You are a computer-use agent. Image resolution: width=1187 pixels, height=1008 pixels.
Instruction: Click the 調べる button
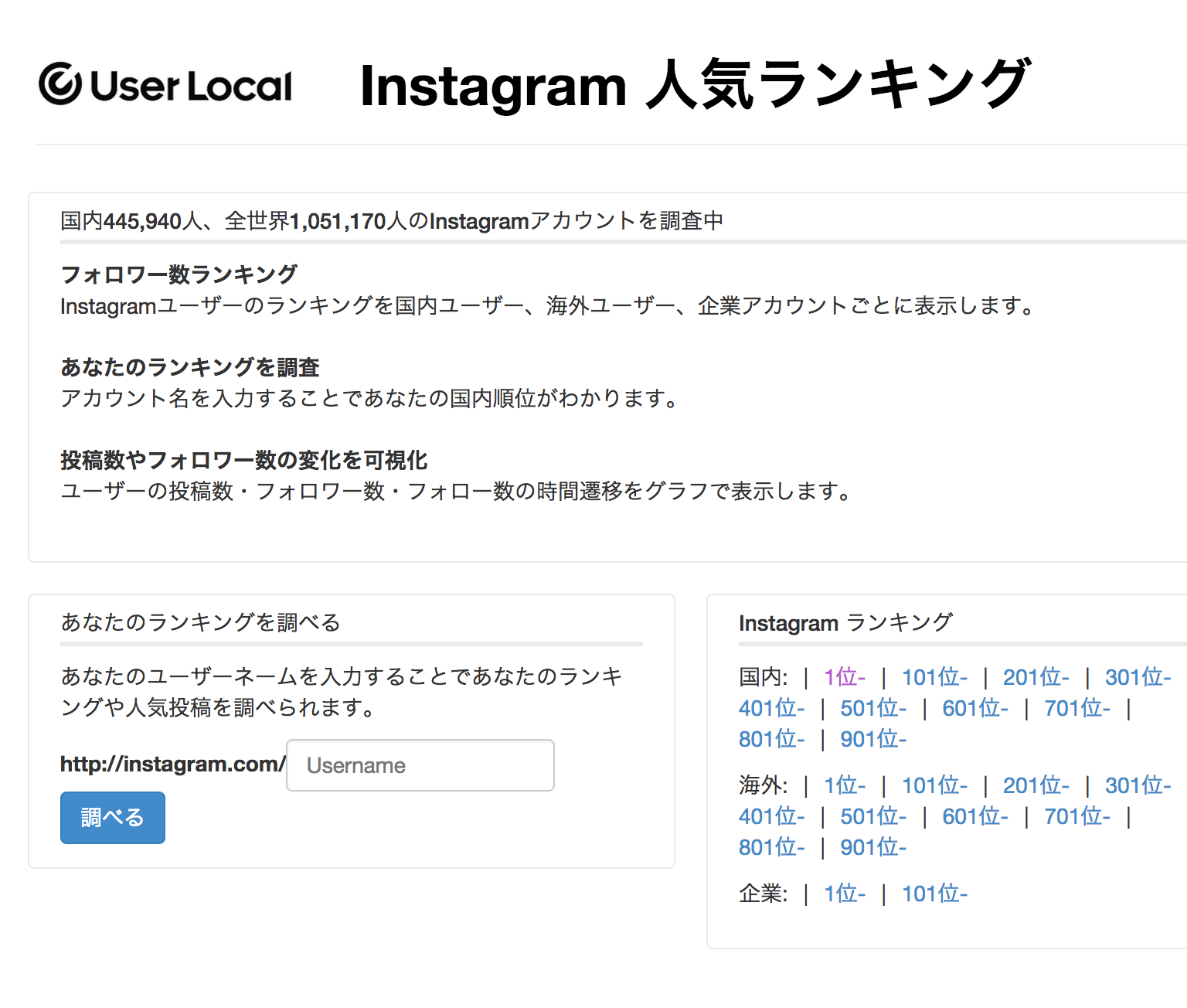pos(113,818)
